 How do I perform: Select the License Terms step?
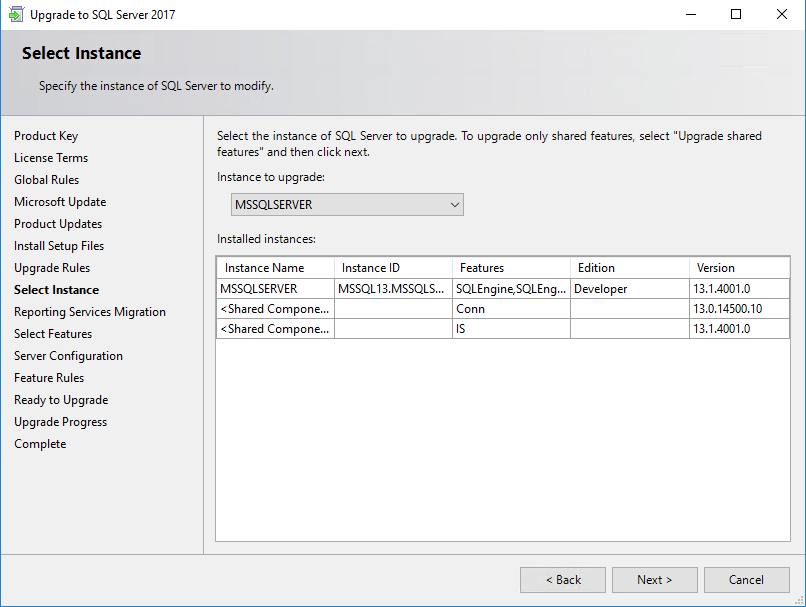click(51, 158)
